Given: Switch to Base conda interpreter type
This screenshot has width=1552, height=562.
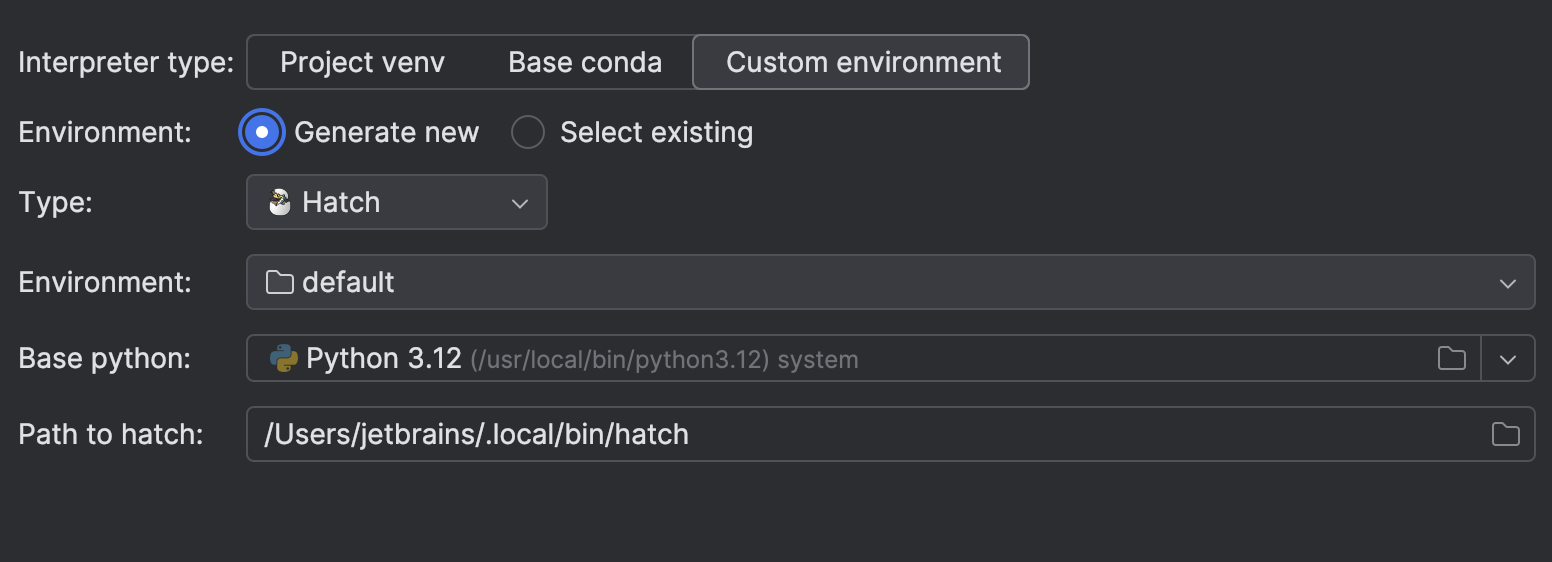Looking at the screenshot, I should coord(585,62).
